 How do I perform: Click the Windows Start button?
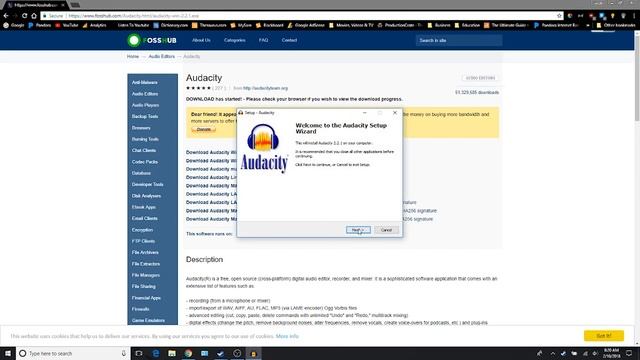point(8,353)
